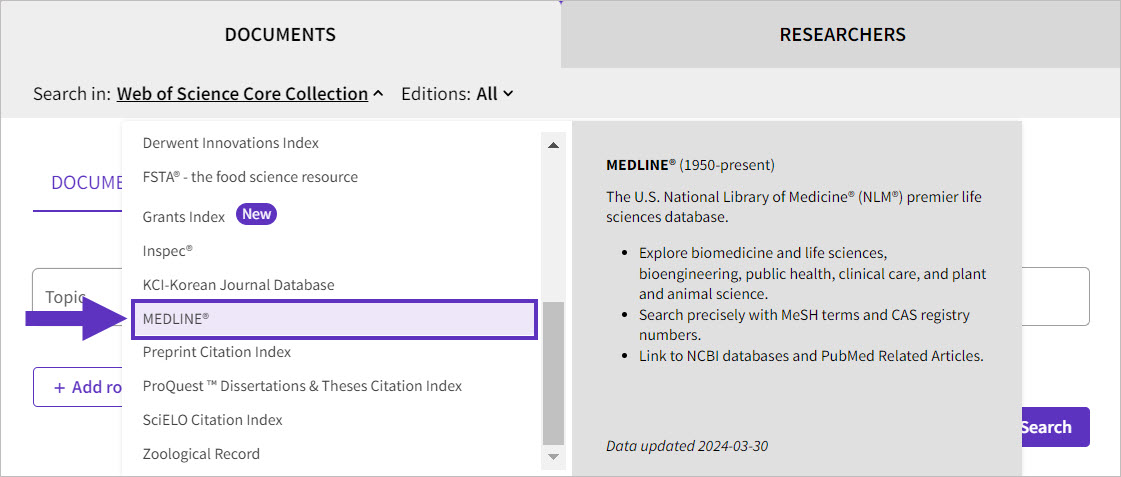Switch to the Documents tab
This screenshot has width=1121, height=477.
click(x=280, y=34)
